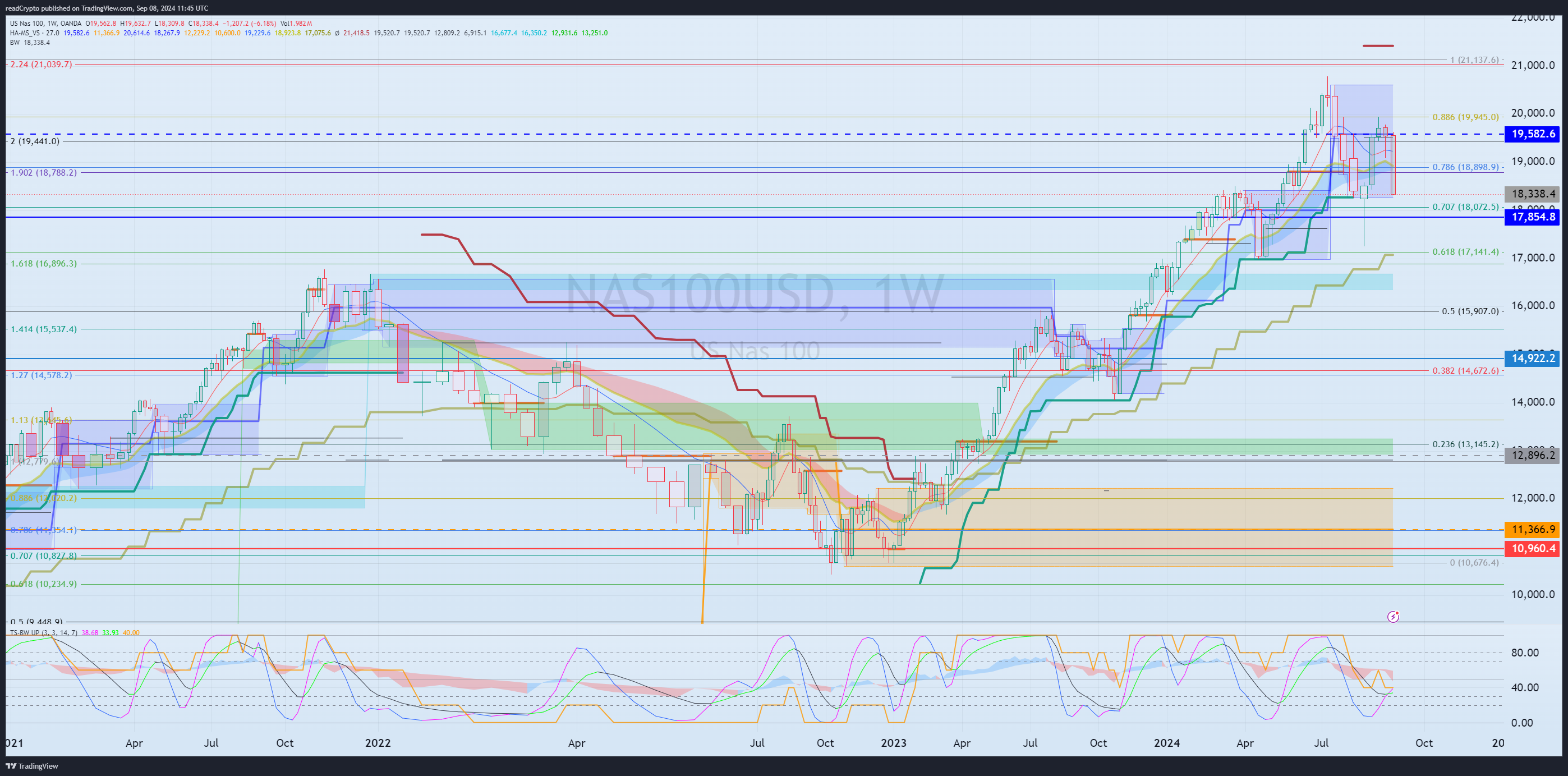Image resolution: width=1568 pixels, height=776 pixels.
Task: Click the 2024 label on time axis
Action: click(x=1167, y=743)
